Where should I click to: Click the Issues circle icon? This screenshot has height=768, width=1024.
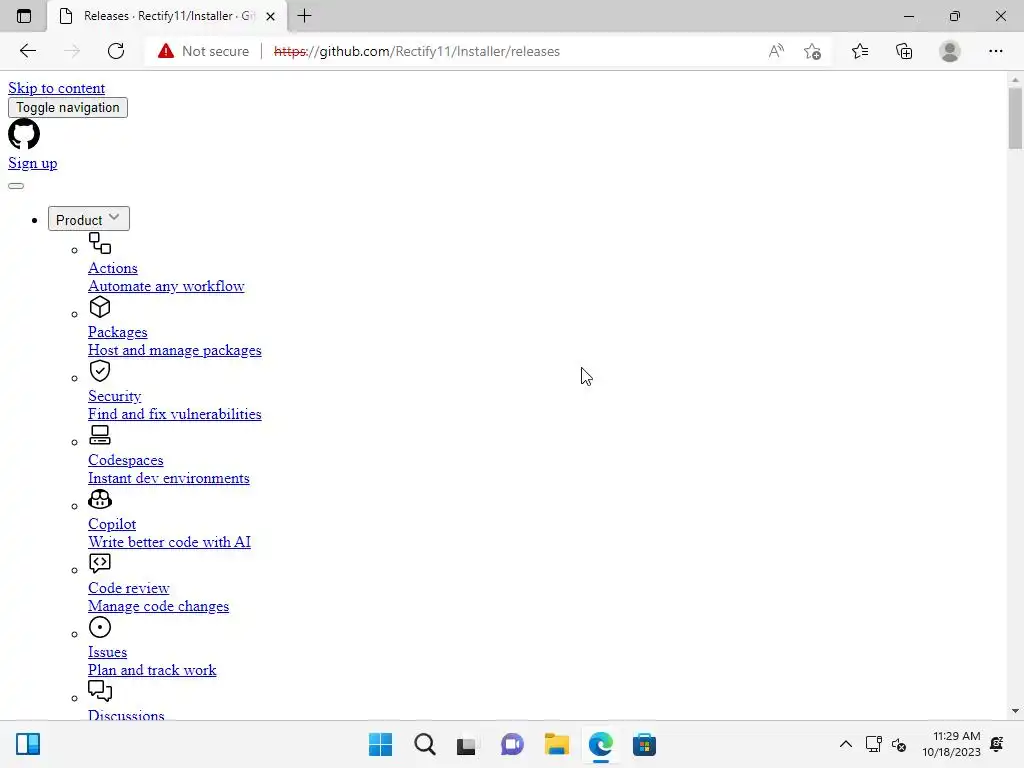coord(100,627)
